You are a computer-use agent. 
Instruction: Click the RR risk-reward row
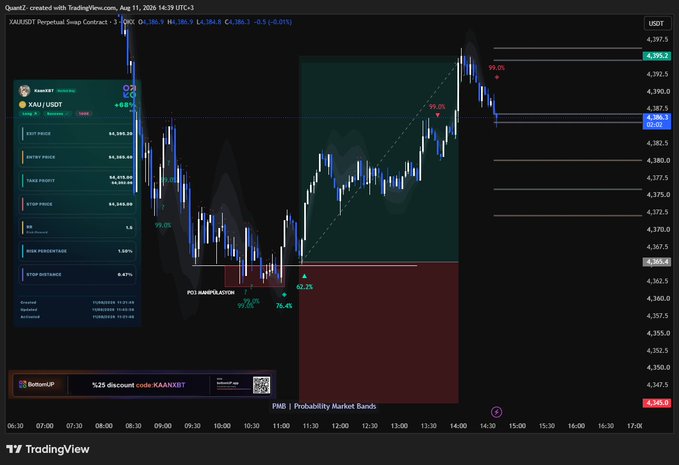(x=77, y=227)
